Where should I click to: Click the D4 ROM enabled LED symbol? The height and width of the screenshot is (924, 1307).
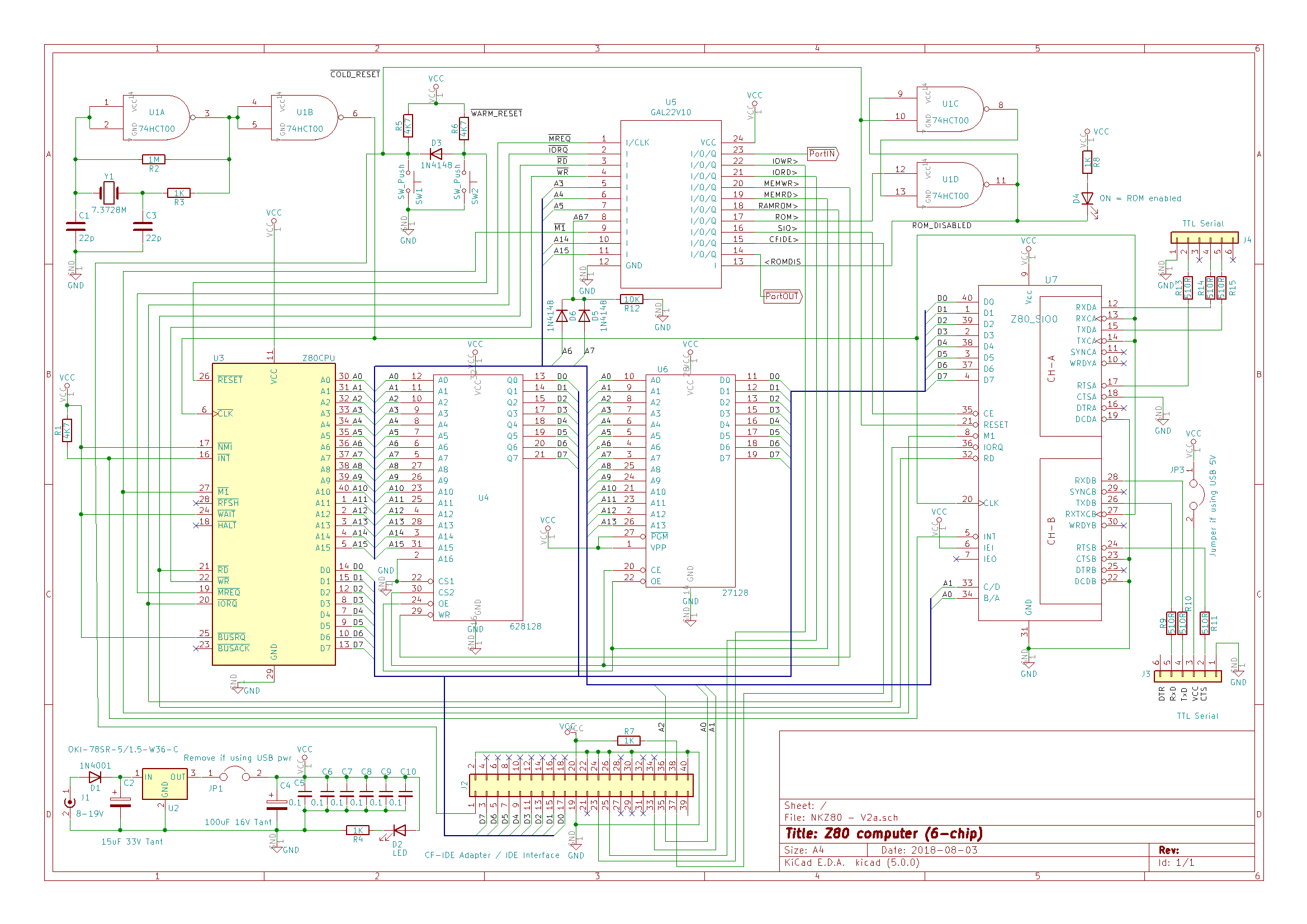coord(1087,198)
